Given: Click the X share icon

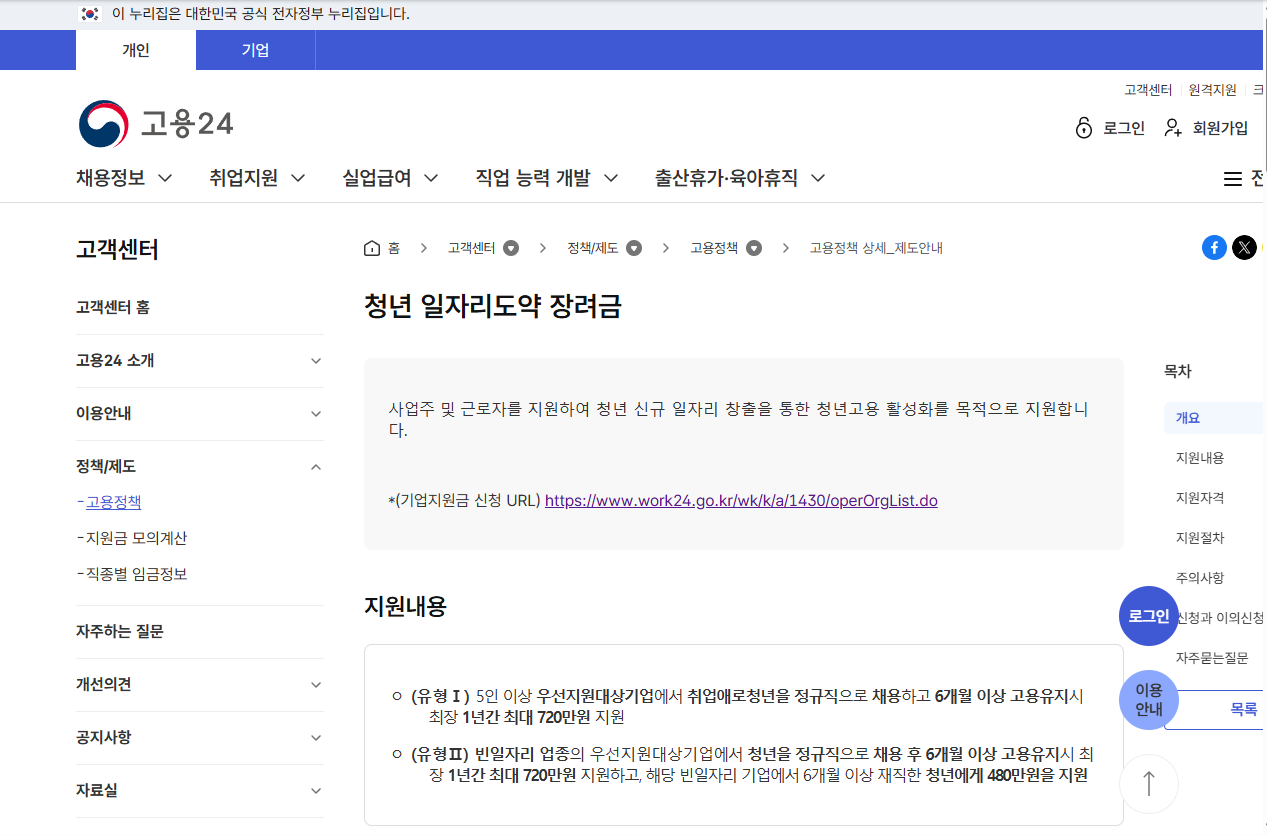Looking at the screenshot, I should pyautogui.click(x=1244, y=247).
